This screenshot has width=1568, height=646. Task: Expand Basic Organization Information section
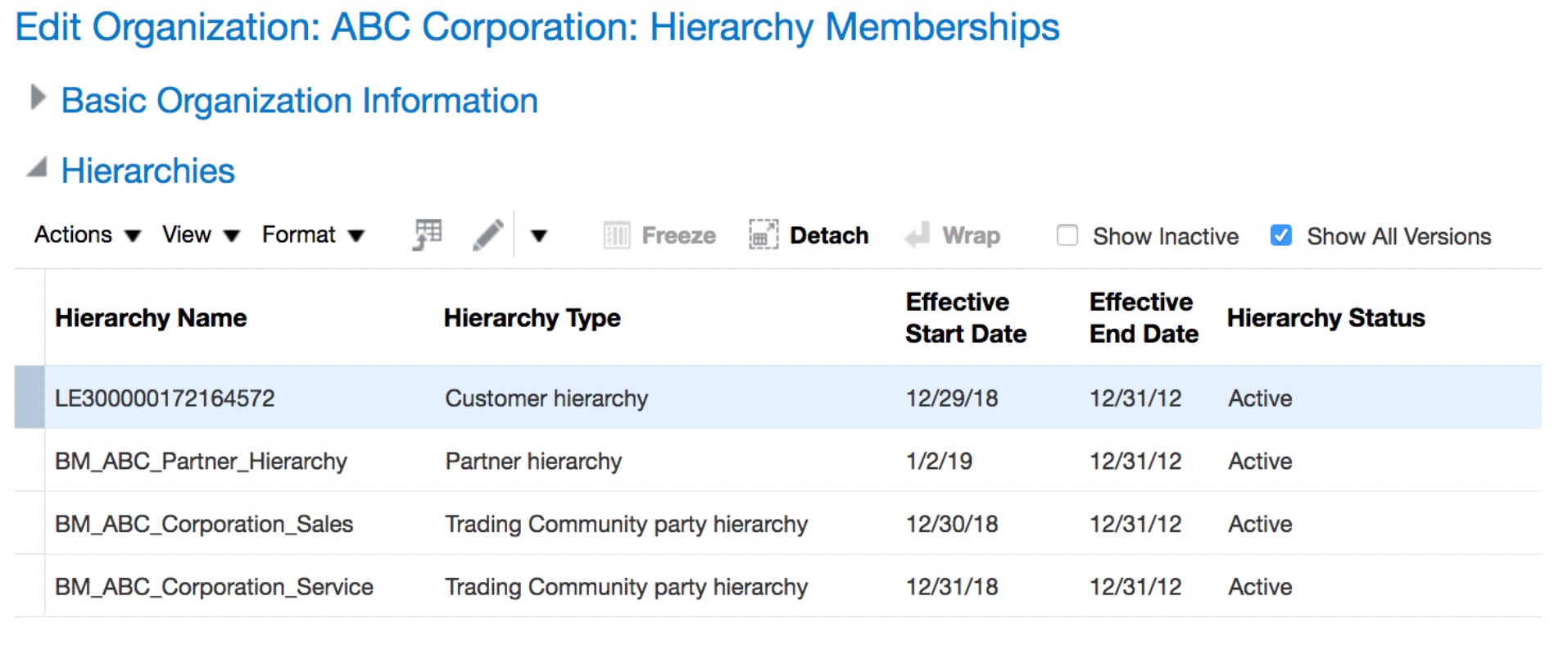click(x=38, y=98)
